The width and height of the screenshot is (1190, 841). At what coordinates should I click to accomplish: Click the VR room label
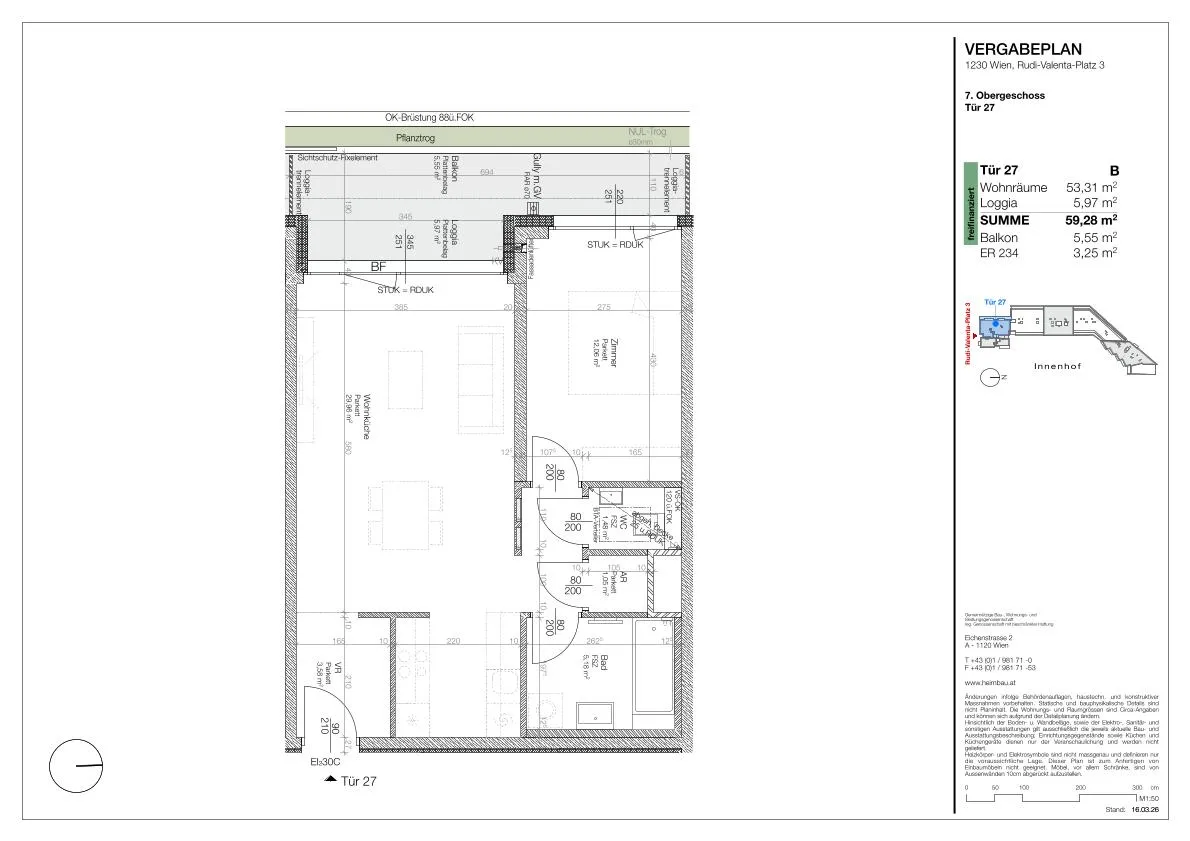point(338,669)
